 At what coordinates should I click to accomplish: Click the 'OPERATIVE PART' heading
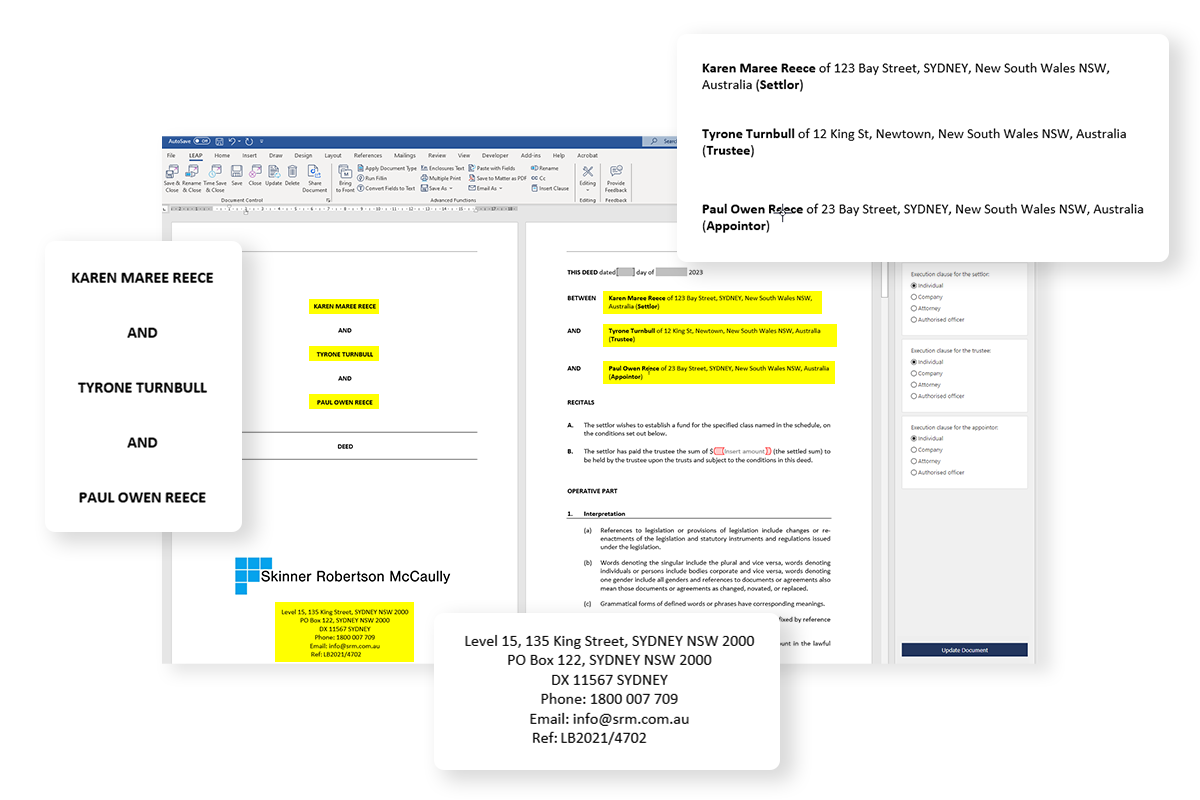click(590, 491)
